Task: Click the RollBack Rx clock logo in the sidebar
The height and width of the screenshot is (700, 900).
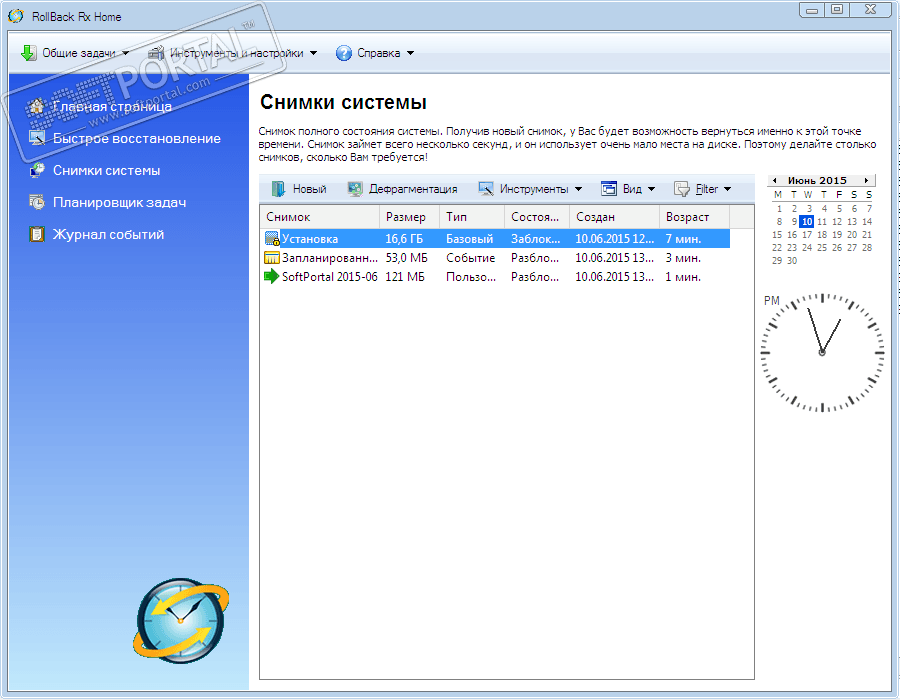Action: [181, 621]
